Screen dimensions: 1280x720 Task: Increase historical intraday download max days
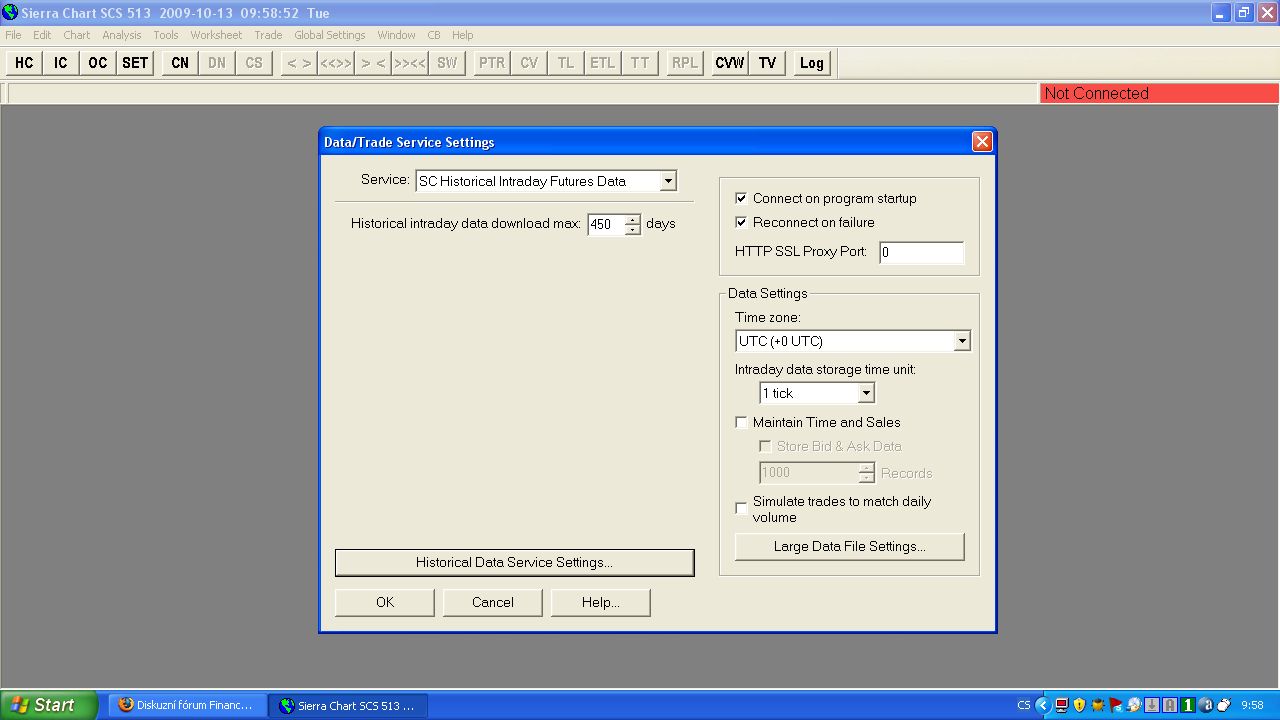(632, 219)
